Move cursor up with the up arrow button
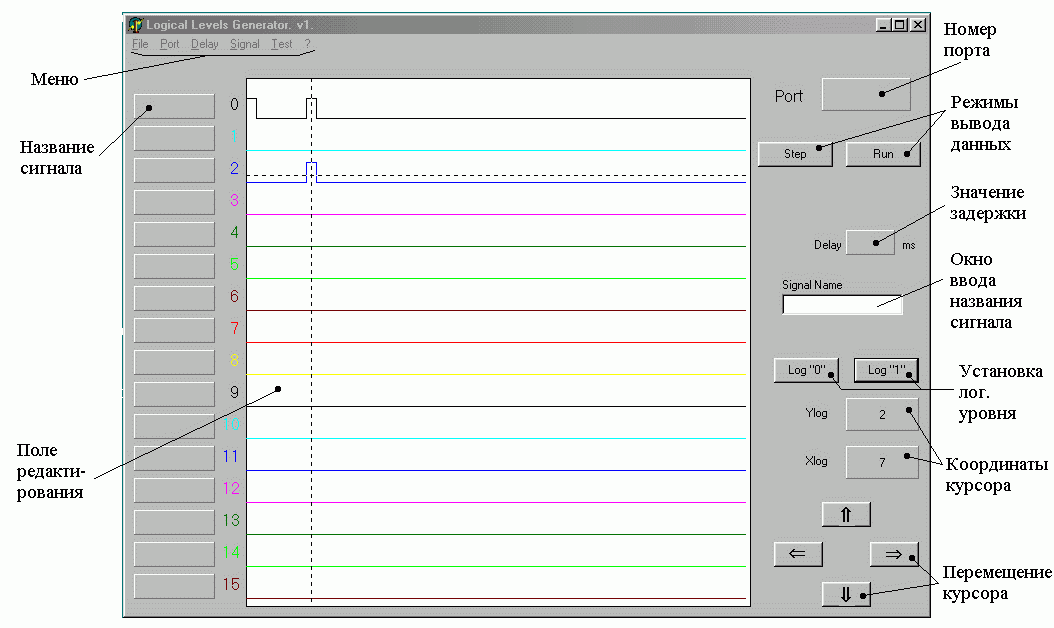1054x628 pixels. (x=845, y=514)
